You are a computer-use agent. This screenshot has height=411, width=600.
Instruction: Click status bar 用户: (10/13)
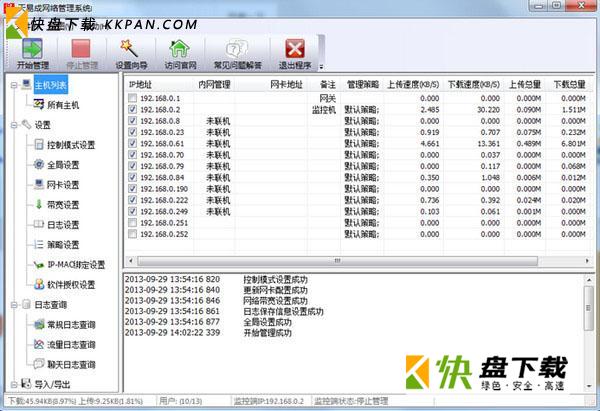181,401
